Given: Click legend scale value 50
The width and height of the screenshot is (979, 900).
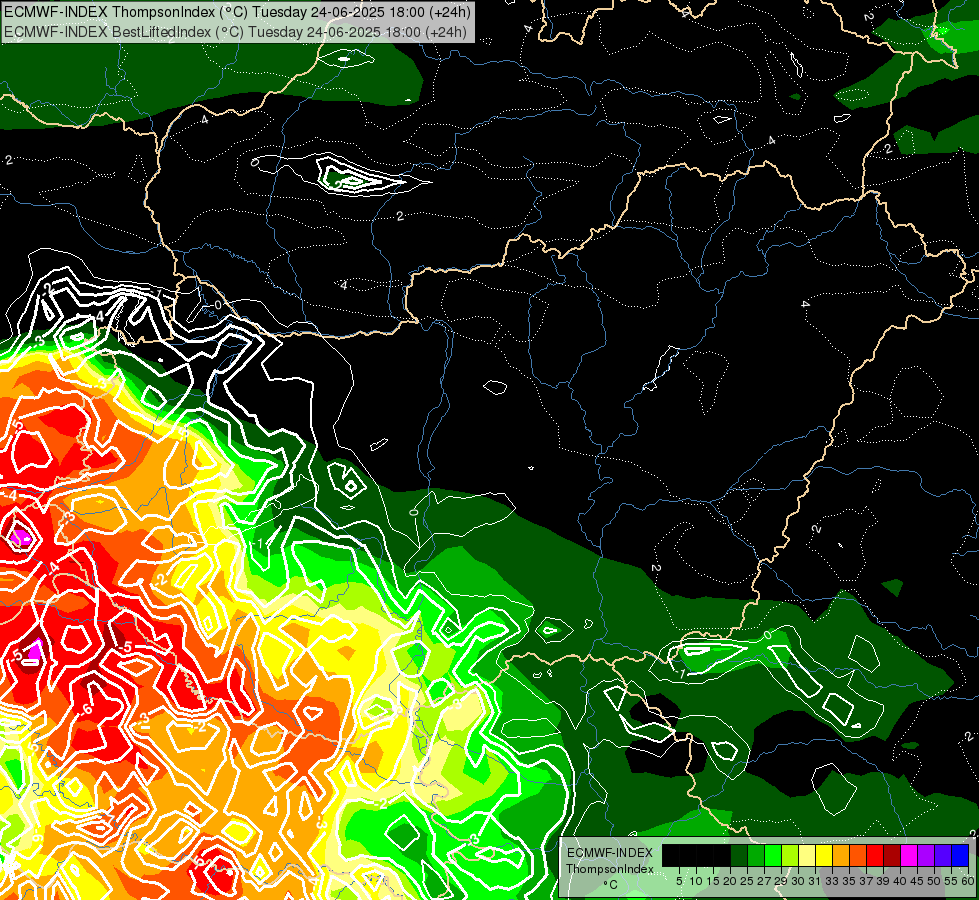Looking at the screenshot, I should [934, 881].
